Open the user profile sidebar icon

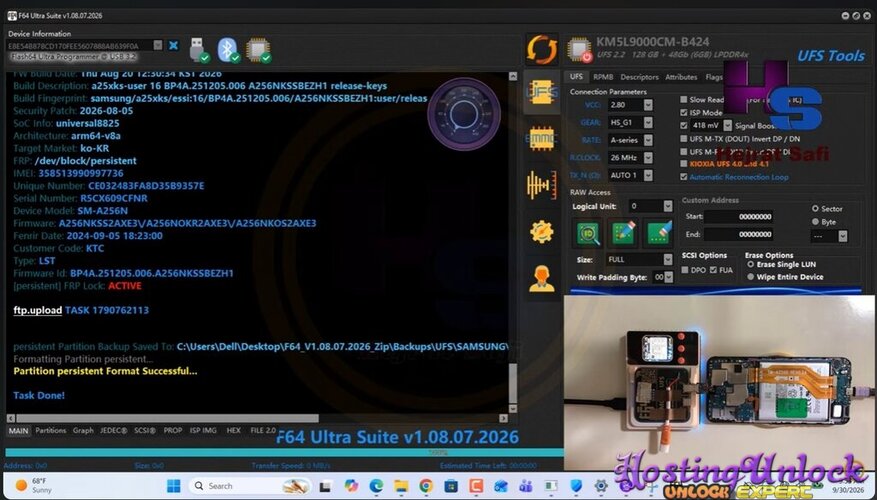tap(541, 278)
